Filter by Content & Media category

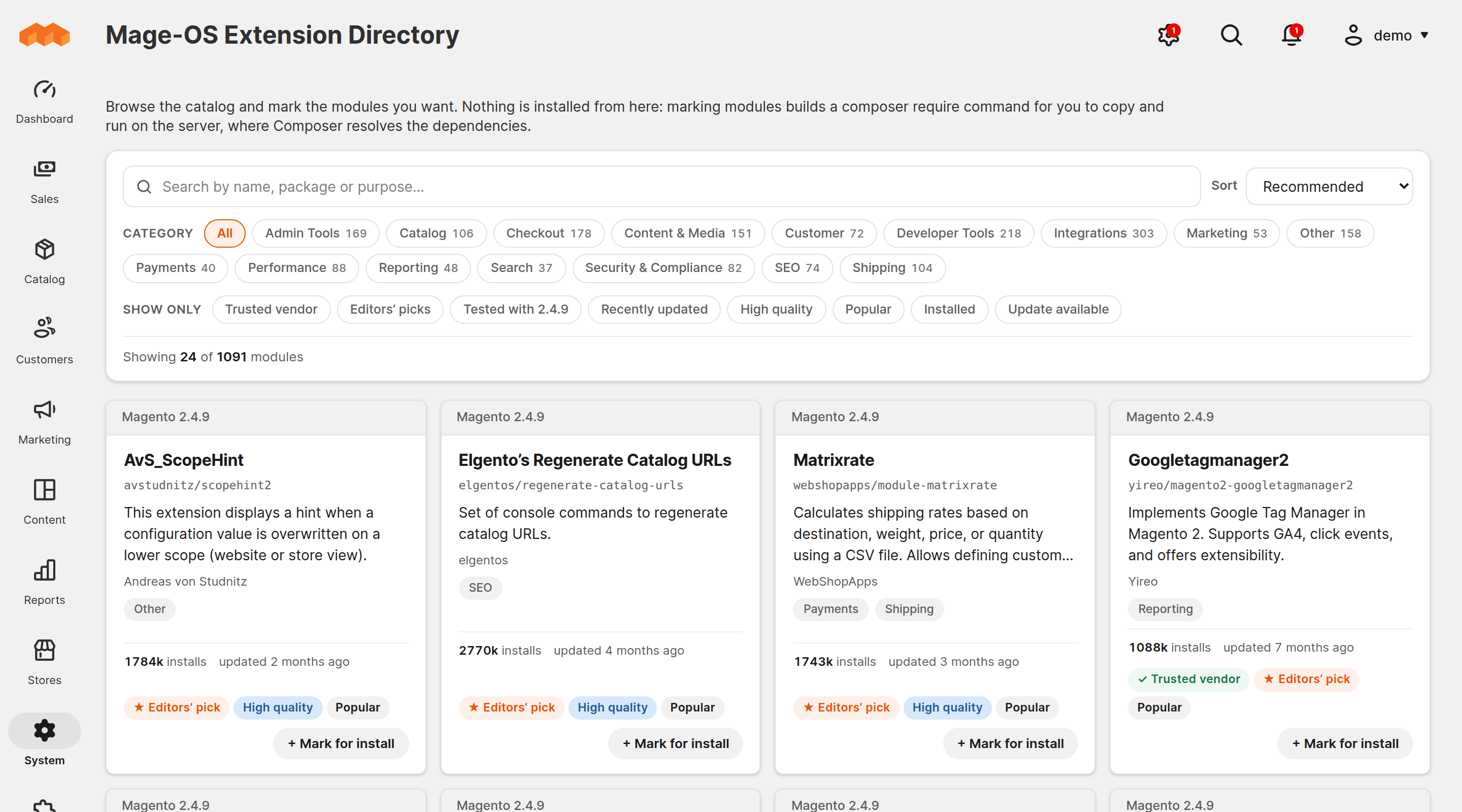click(x=688, y=233)
